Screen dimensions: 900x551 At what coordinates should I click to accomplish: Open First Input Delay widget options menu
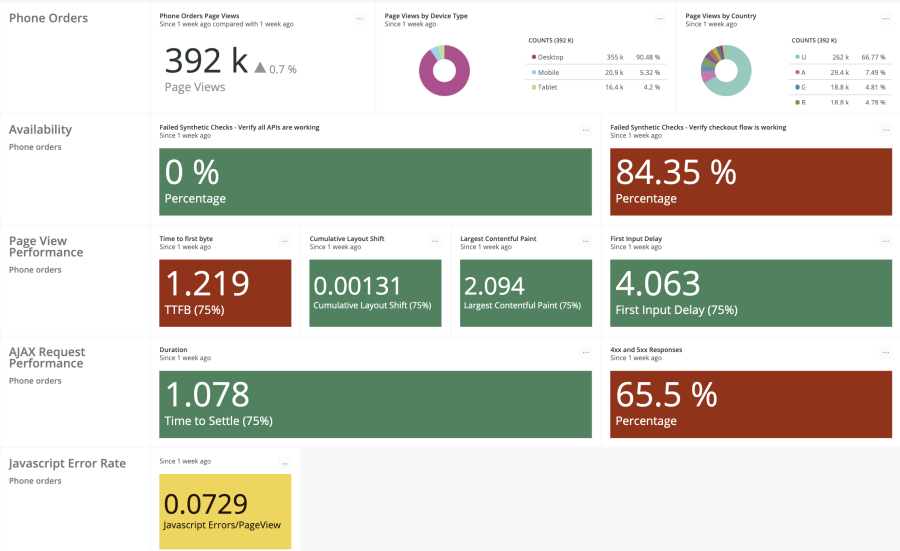(885, 241)
